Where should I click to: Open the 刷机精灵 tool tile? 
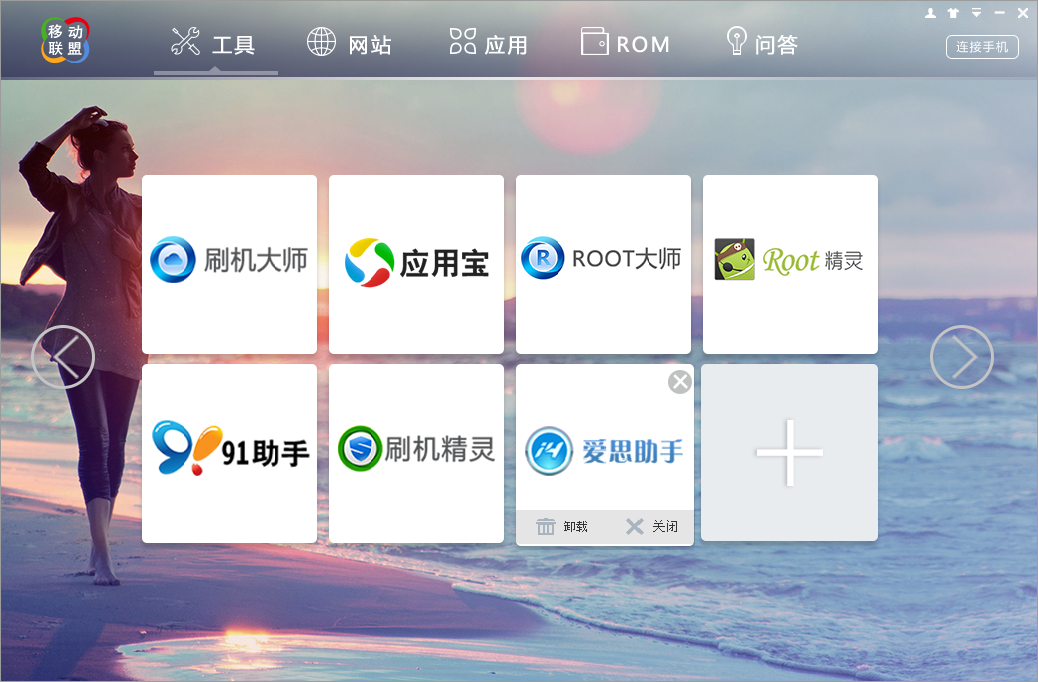point(416,452)
